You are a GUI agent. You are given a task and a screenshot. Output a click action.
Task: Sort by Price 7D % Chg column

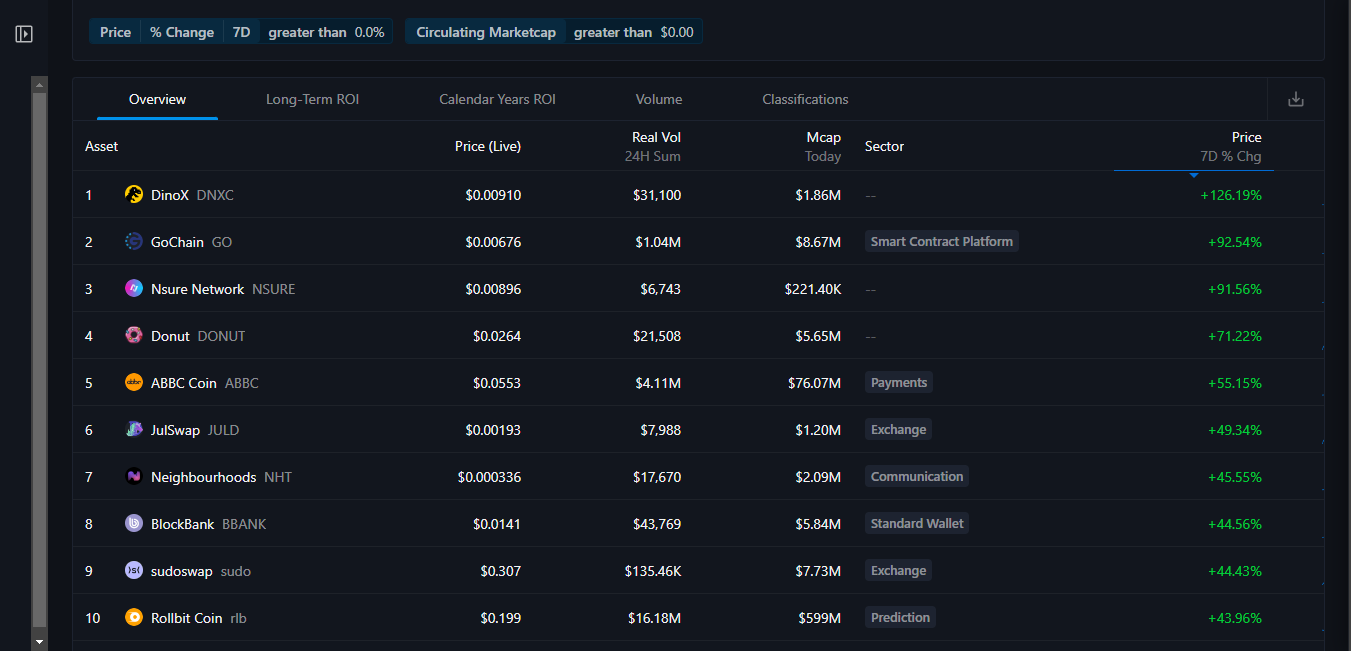coord(1231,146)
